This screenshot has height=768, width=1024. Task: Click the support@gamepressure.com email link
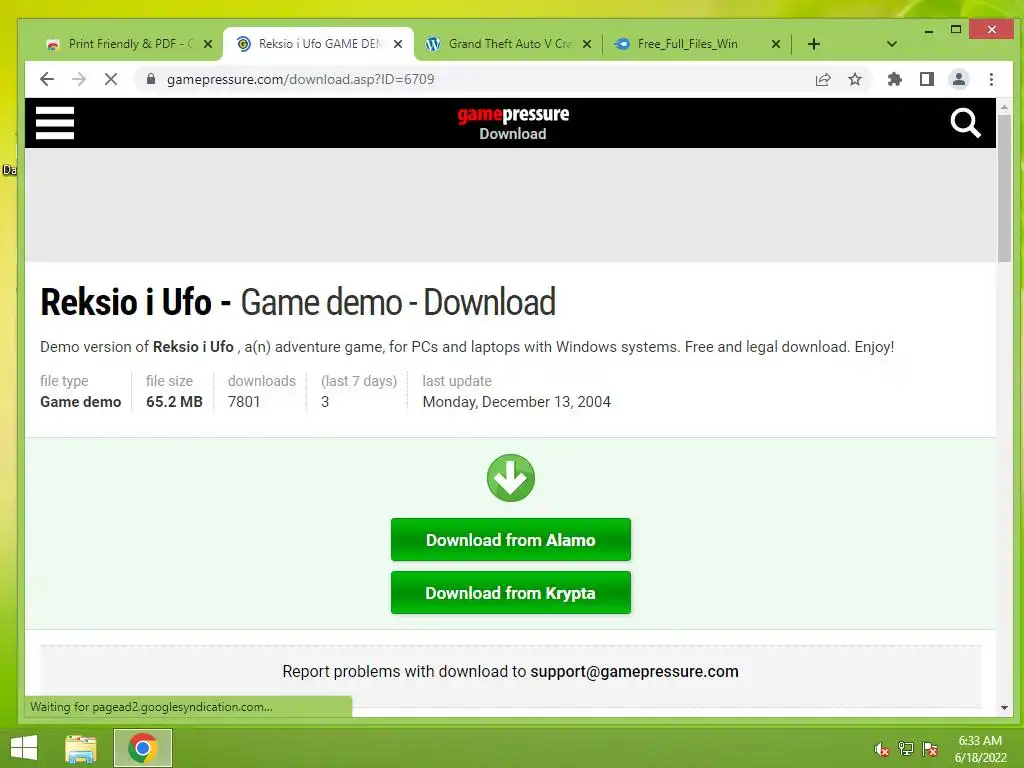[x=634, y=671]
